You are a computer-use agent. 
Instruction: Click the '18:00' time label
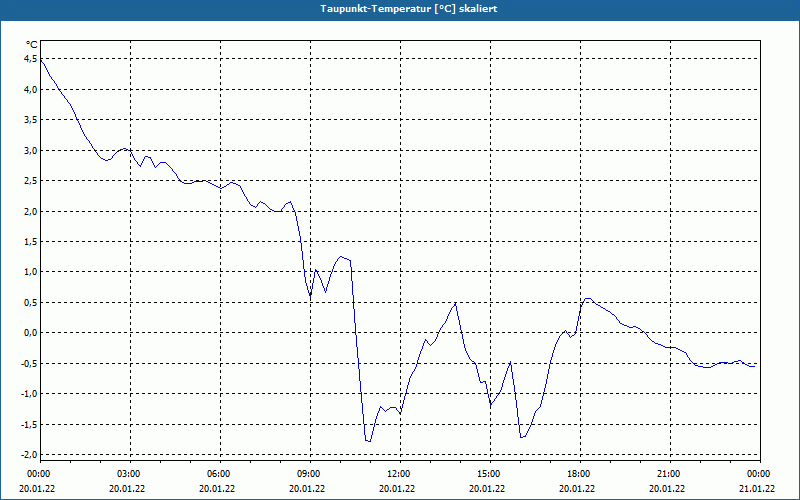pos(578,474)
